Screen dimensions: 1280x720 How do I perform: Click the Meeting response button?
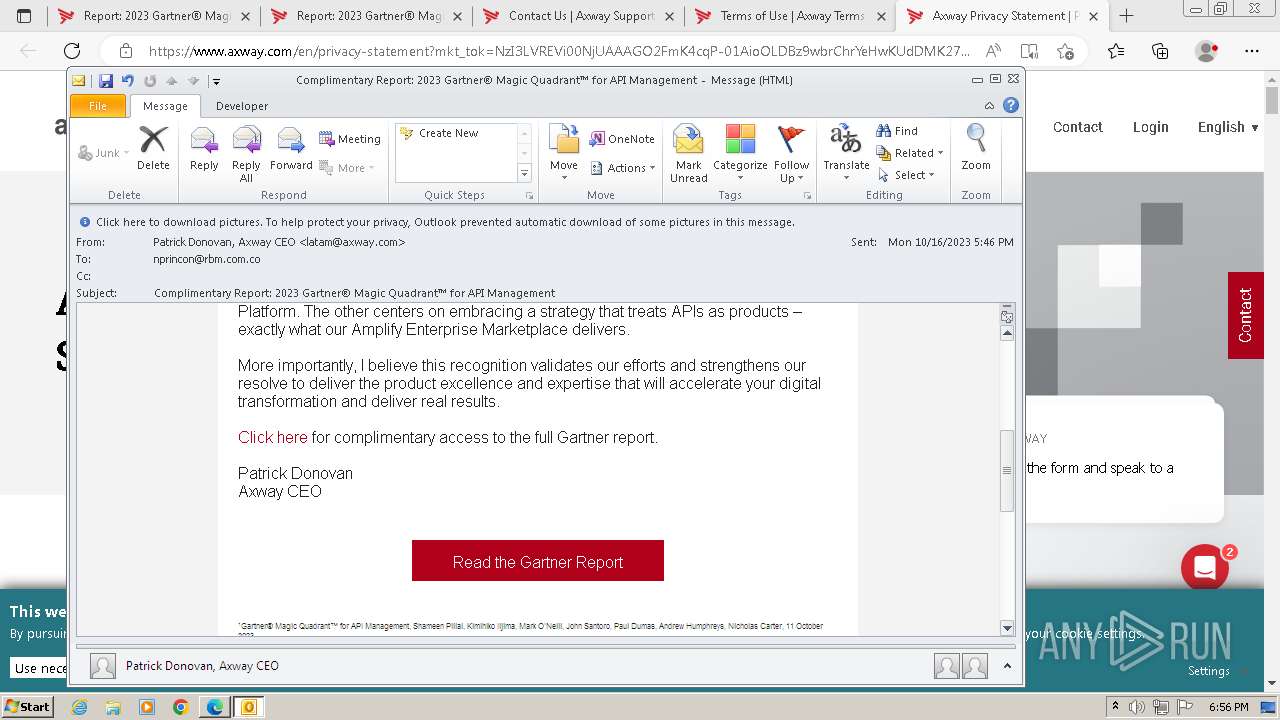coord(350,139)
